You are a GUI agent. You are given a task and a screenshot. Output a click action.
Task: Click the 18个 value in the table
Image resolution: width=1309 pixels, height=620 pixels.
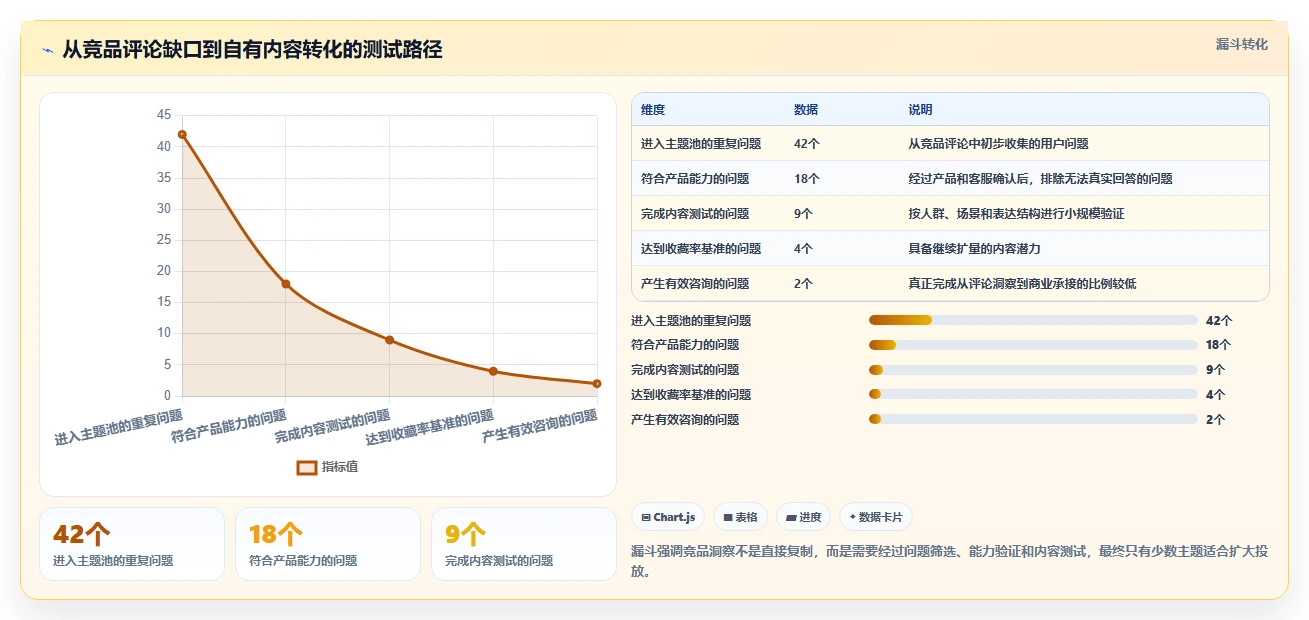(x=806, y=179)
